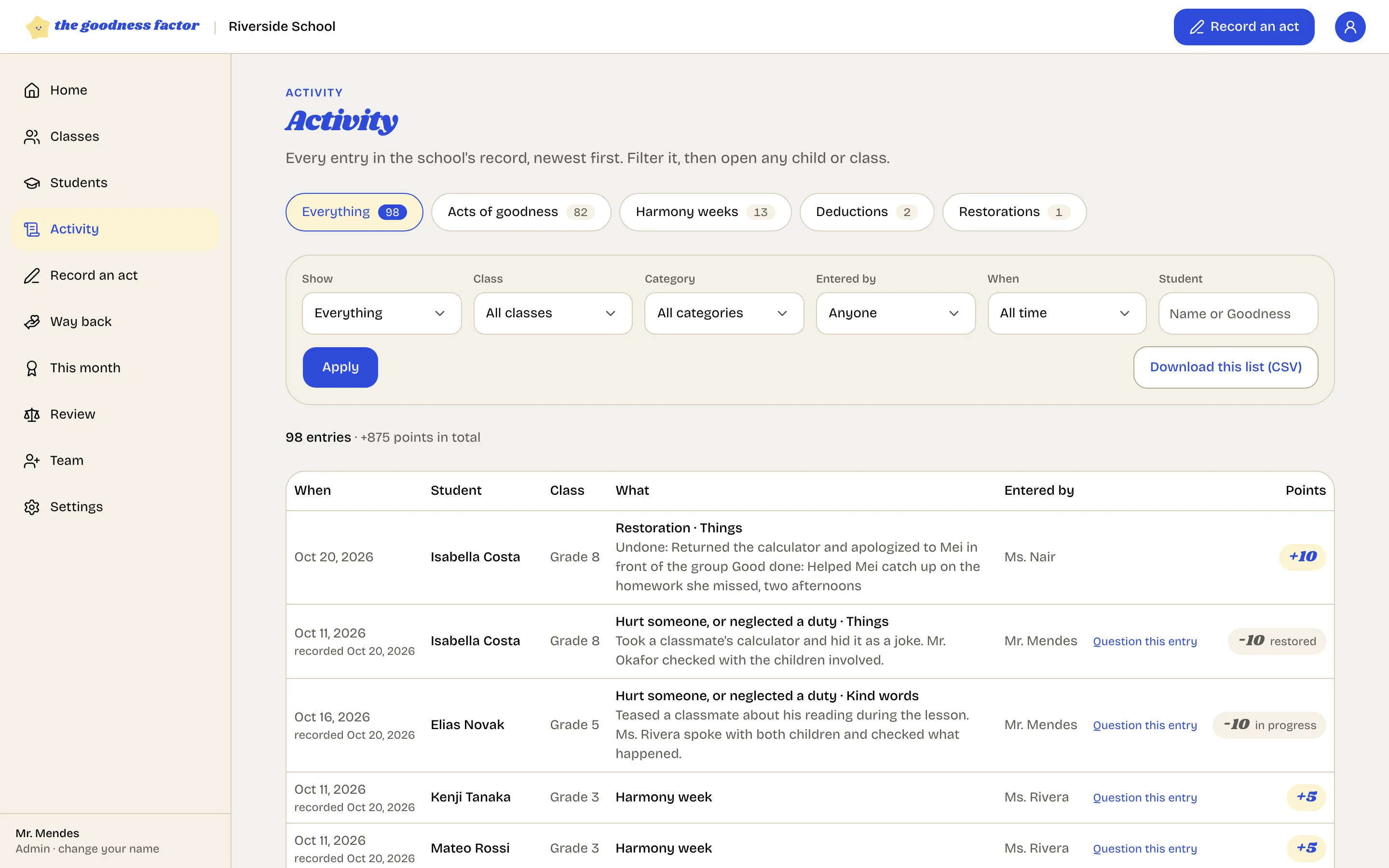Expand the Category dropdown showing All categories
Viewport: 1389px width, 868px height.
(724, 313)
